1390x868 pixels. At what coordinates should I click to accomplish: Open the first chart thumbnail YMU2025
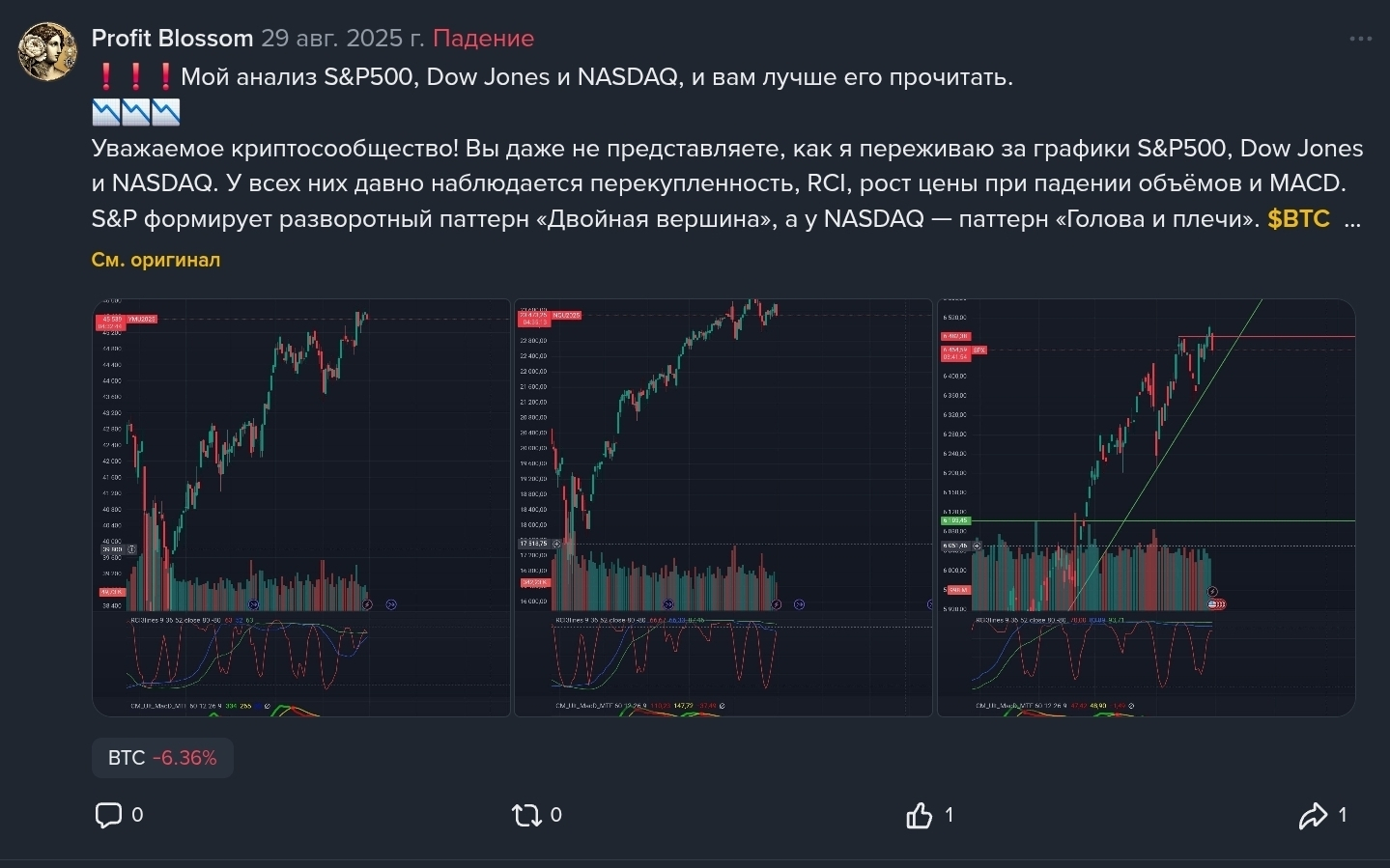300,508
